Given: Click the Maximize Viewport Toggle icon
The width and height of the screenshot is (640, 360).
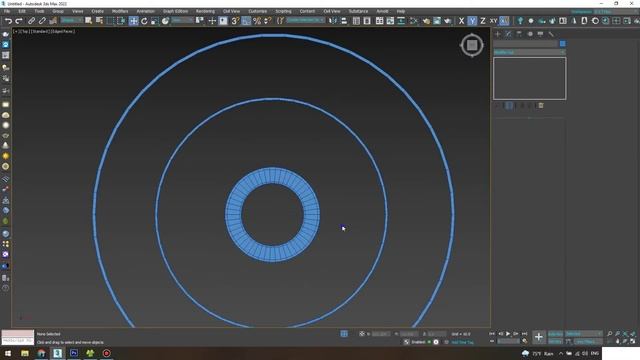Looking at the screenshot, I should (633, 341).
